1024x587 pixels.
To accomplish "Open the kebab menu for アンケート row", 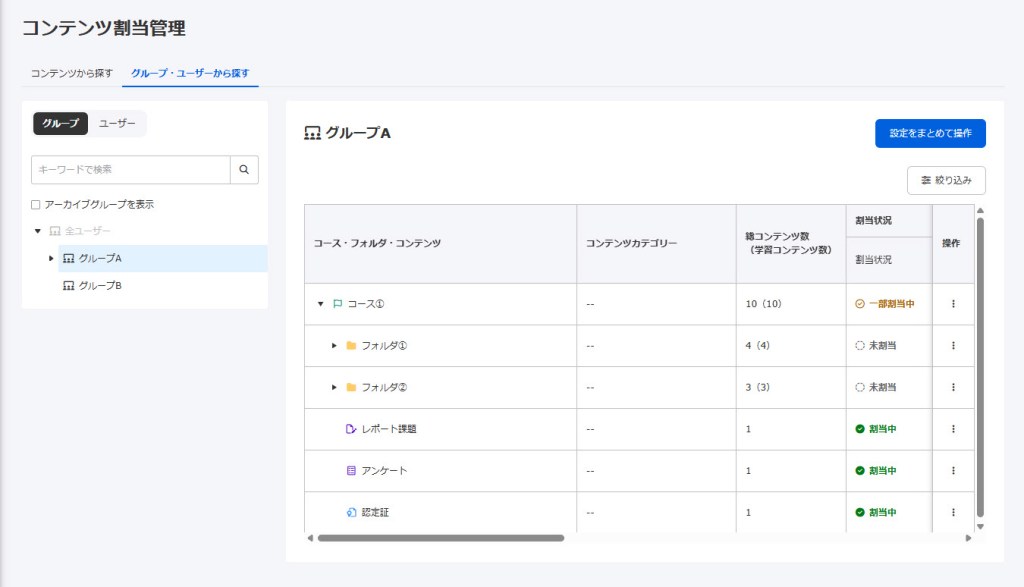I will pos(953,471).
